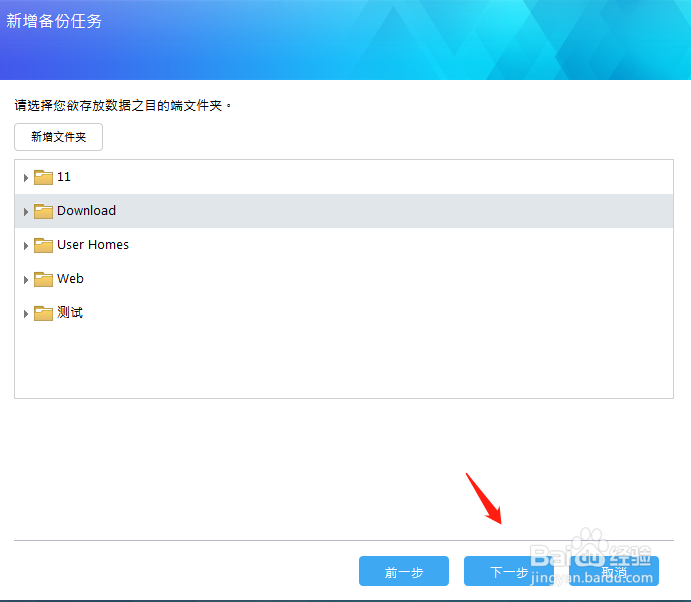Image resolution: width=691 pixels, height=602 pixels.
Task: Proceed with the 下一步 button
Action: 509,571
